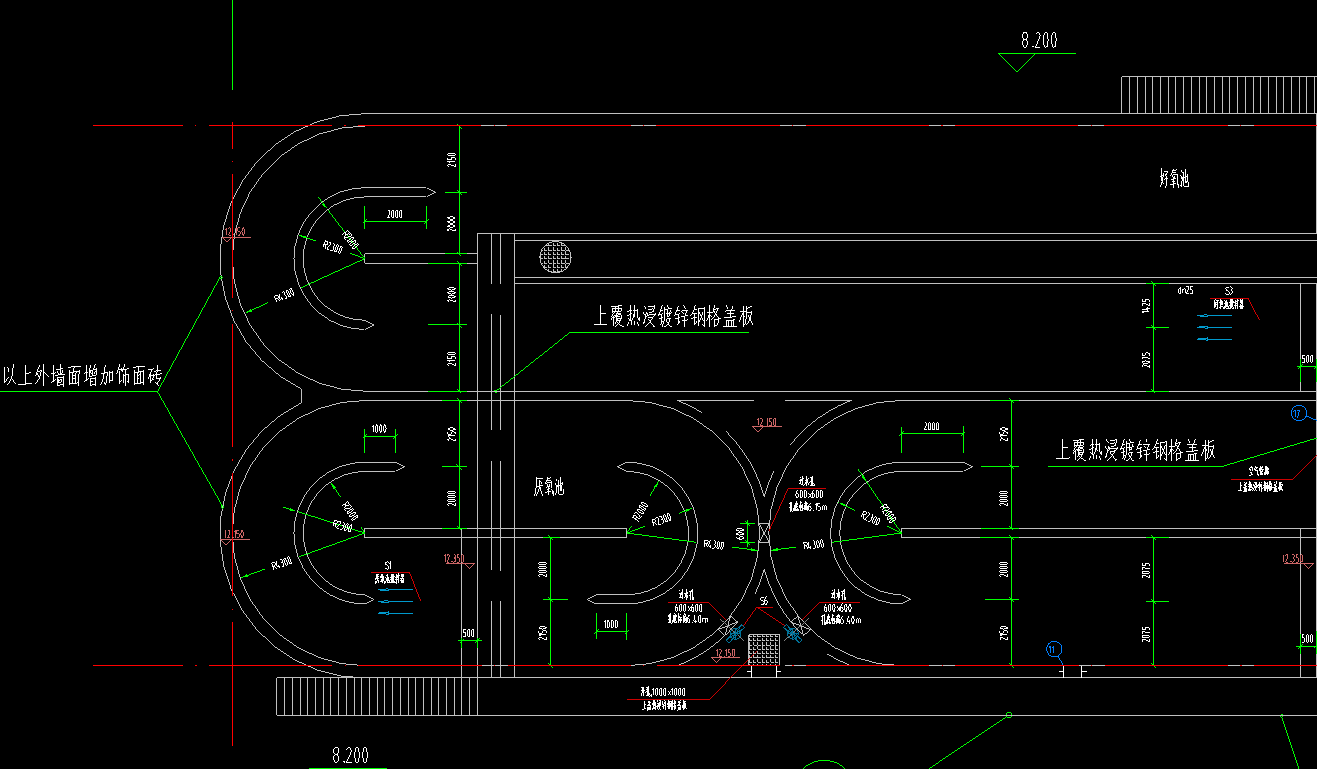Select blue flow arrows under the S1 label

395,601
